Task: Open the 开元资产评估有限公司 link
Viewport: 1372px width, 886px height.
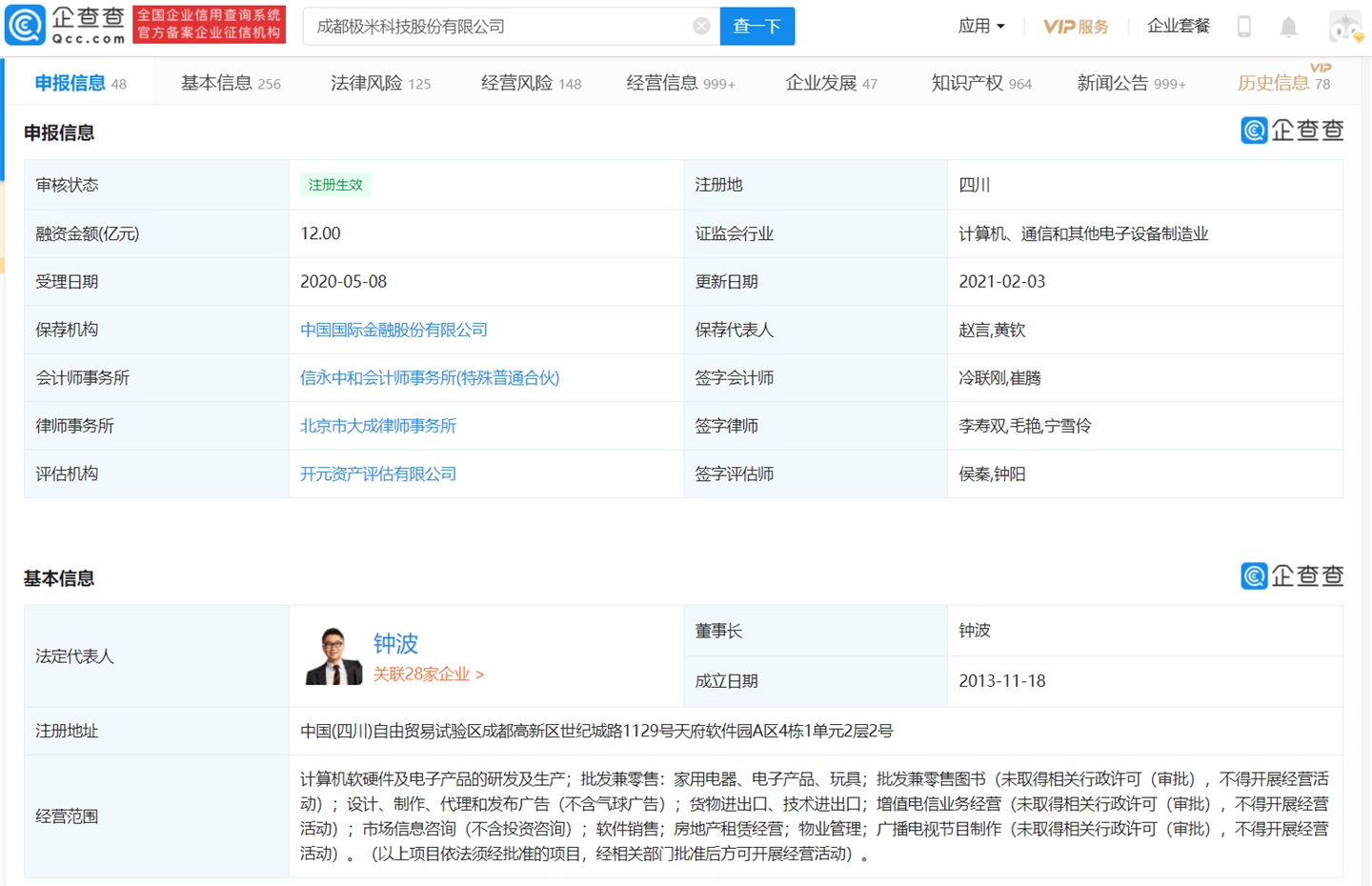Action: pos(378,473)
